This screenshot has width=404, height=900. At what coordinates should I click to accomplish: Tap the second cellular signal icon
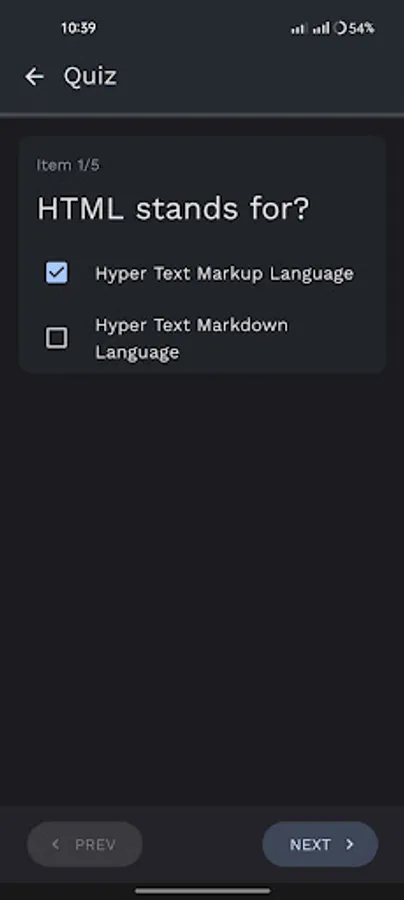[x=321, y=28]
